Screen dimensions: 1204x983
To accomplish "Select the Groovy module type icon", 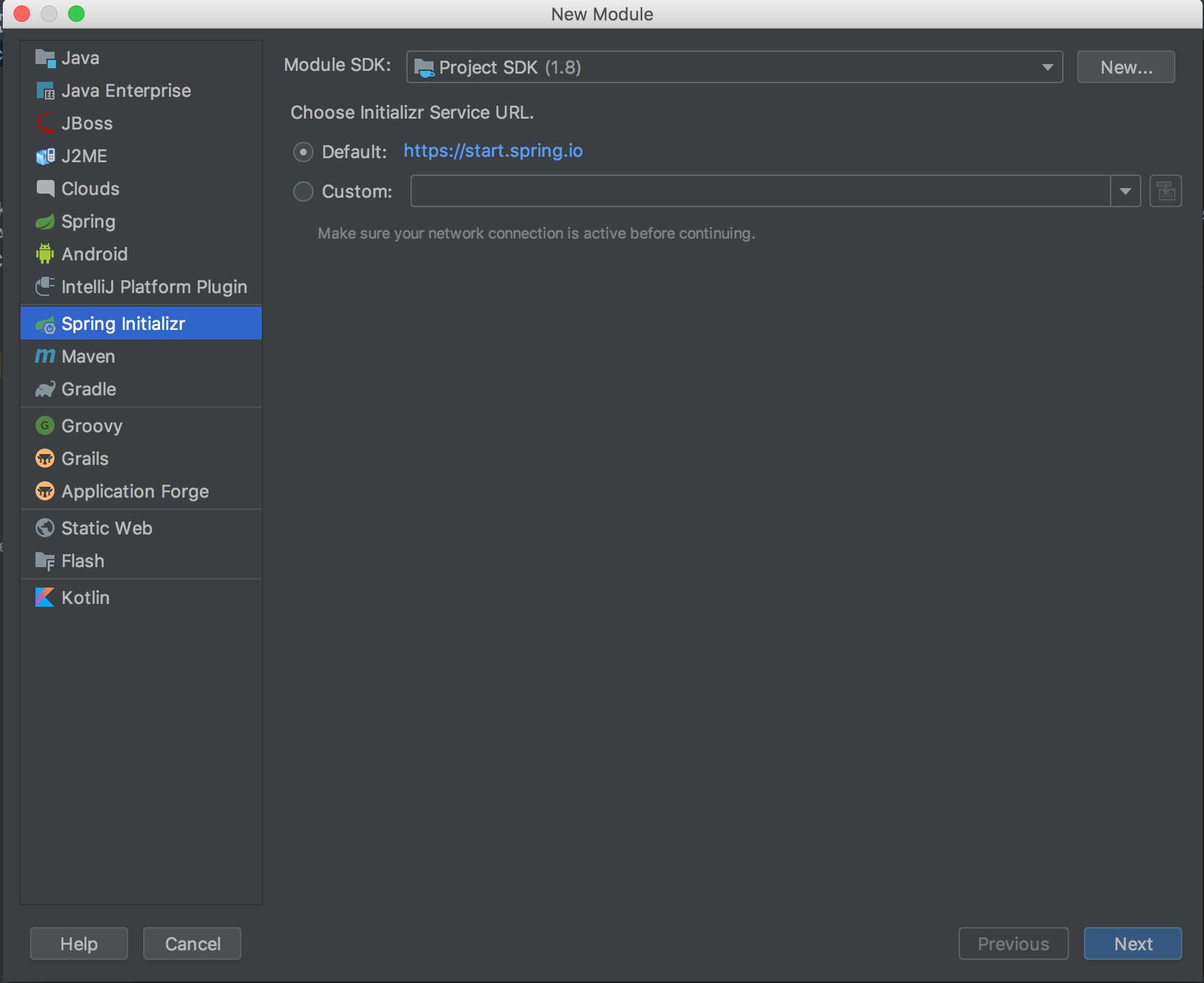I will [44, 425].
